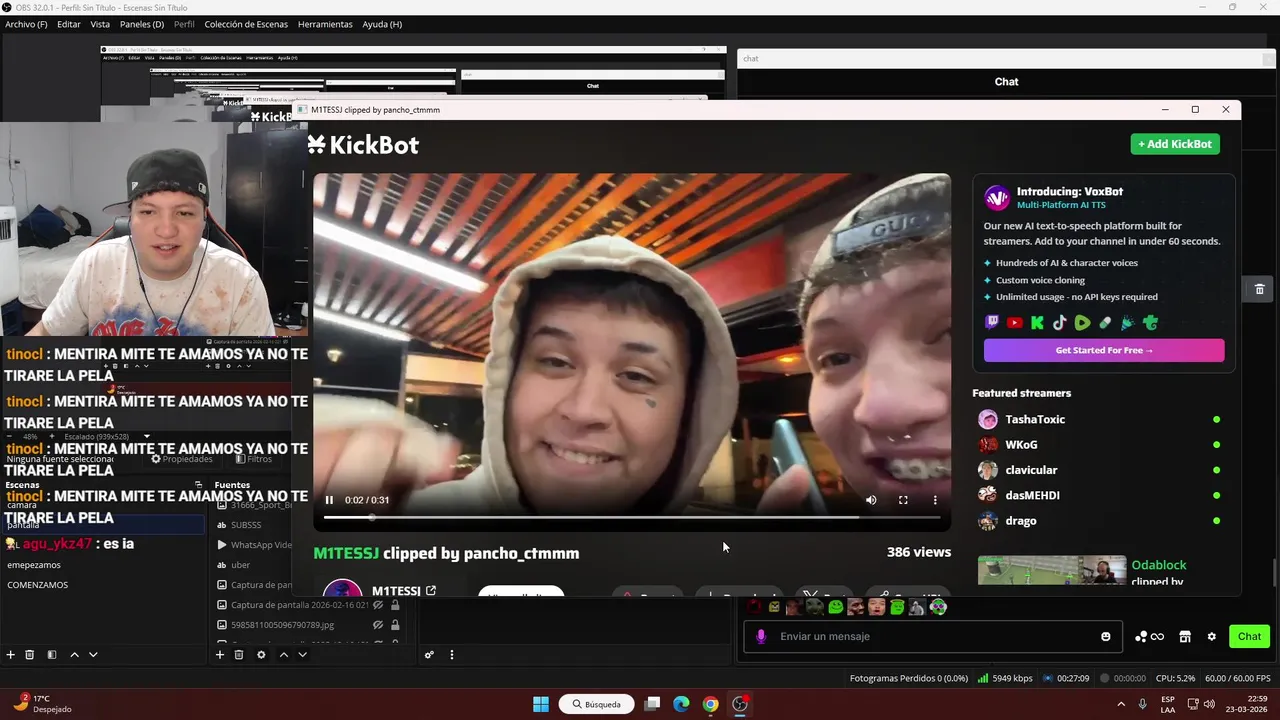Open the emoji picker in chat input

tap(1105, 637)
